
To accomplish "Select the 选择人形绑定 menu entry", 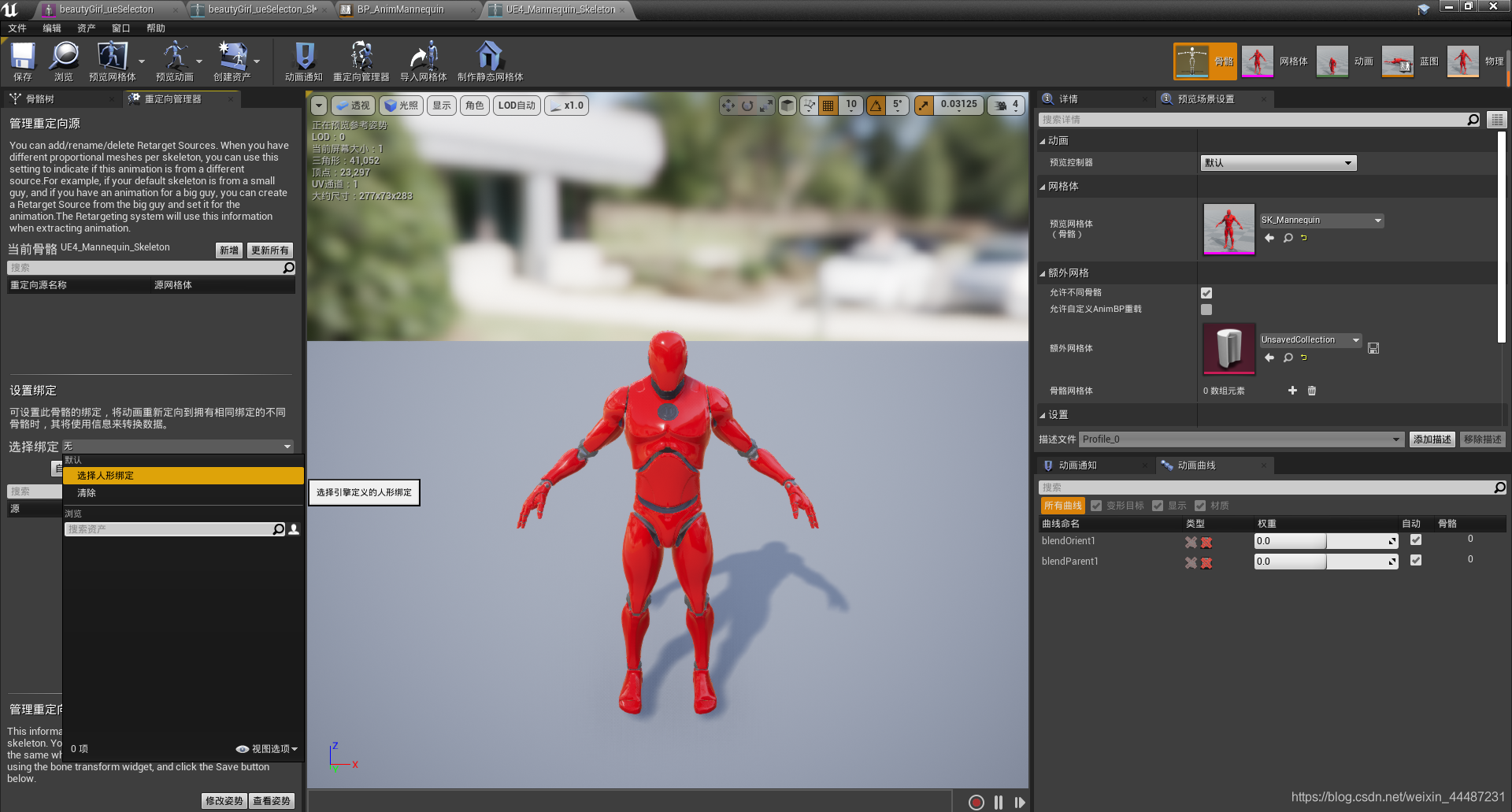I will pyautogui.click(x=183, y=476).
